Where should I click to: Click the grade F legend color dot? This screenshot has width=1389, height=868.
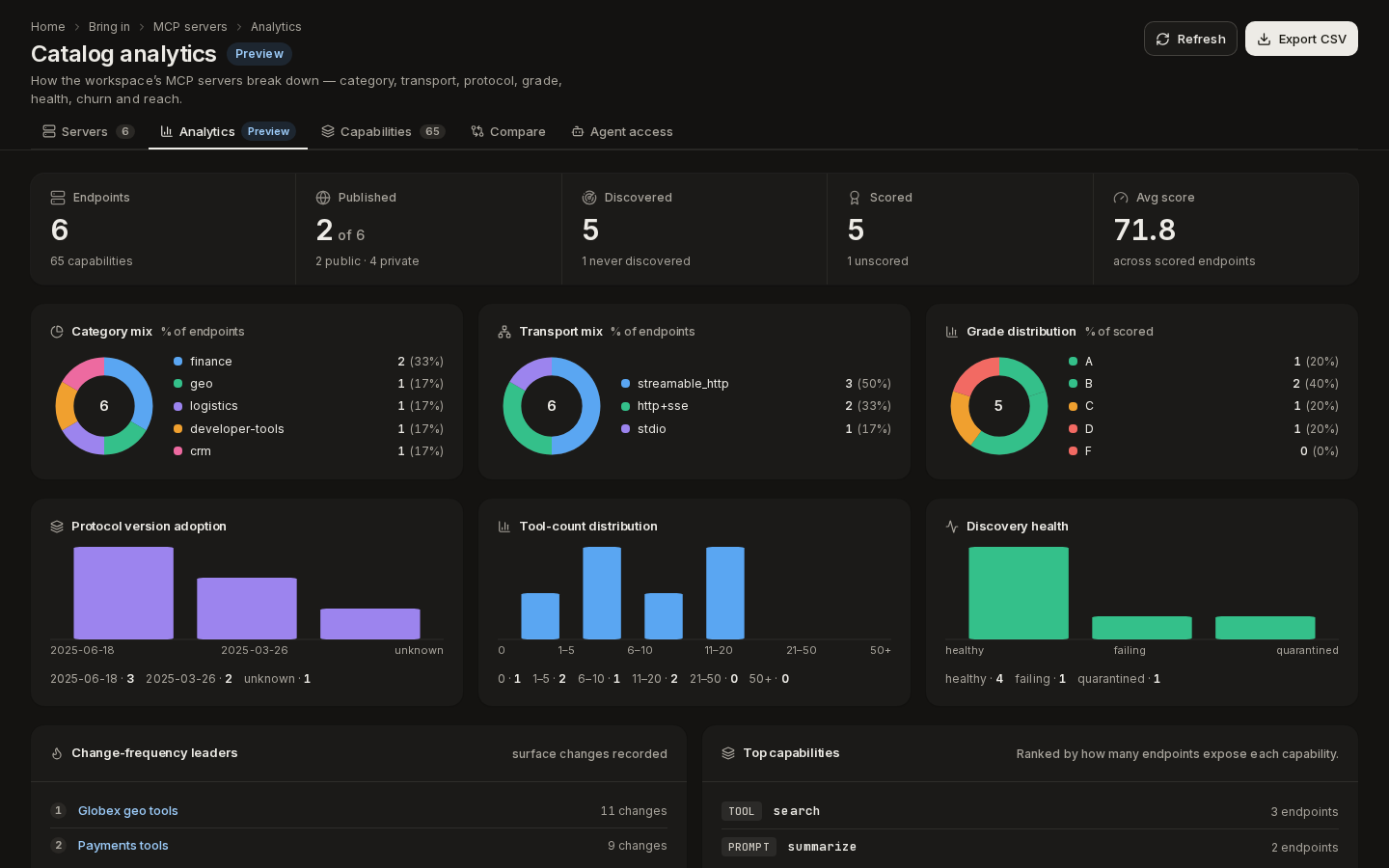[1074, 451]
